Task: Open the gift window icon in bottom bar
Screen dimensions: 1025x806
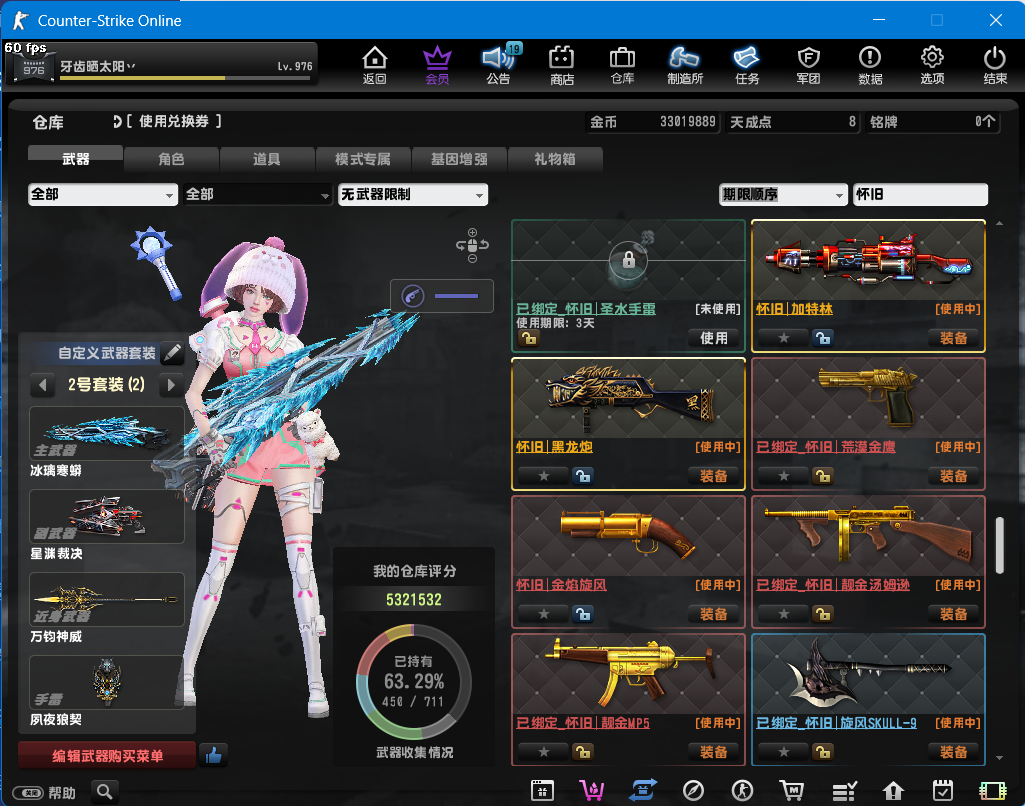Action: 543,791
